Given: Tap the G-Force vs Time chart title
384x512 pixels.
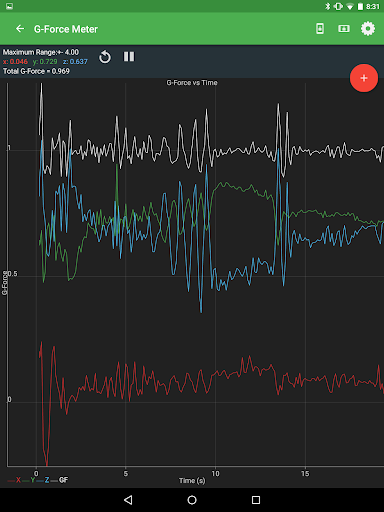Looking at the screenshot, I should (192, 83).
